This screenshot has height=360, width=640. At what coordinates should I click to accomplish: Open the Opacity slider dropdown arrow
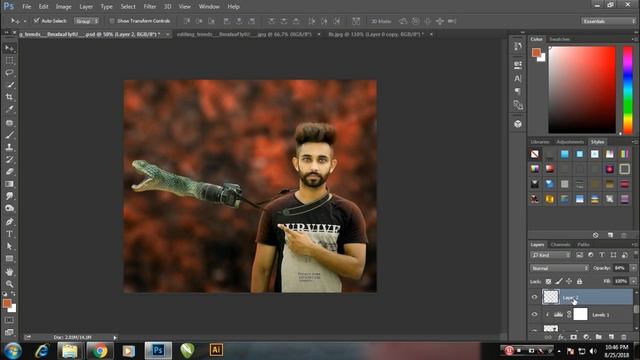(x=633, y=268)
